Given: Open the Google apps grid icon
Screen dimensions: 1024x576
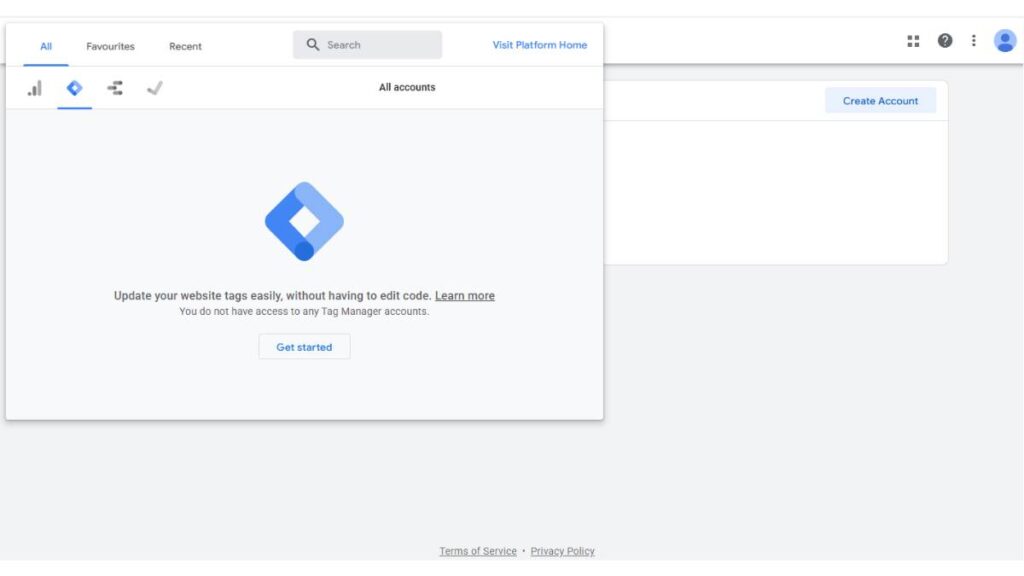Looking at the screenshot, I should point(913,41).
